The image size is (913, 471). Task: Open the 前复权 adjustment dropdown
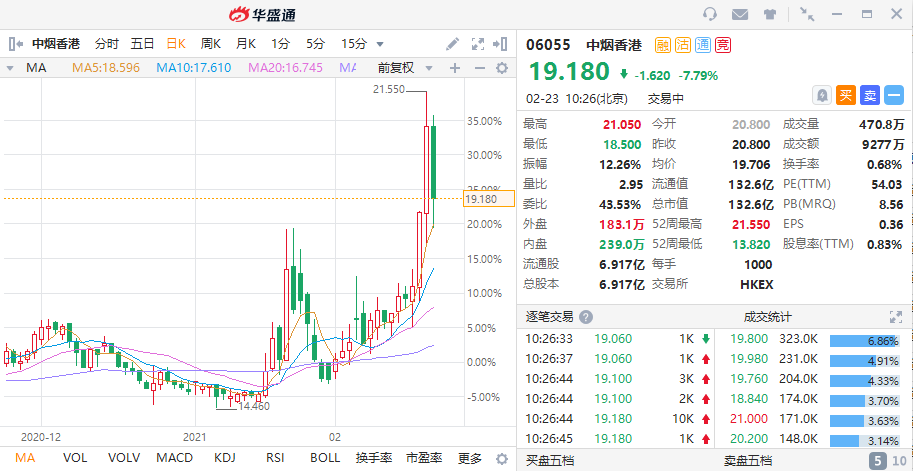(x=406, y=68)
